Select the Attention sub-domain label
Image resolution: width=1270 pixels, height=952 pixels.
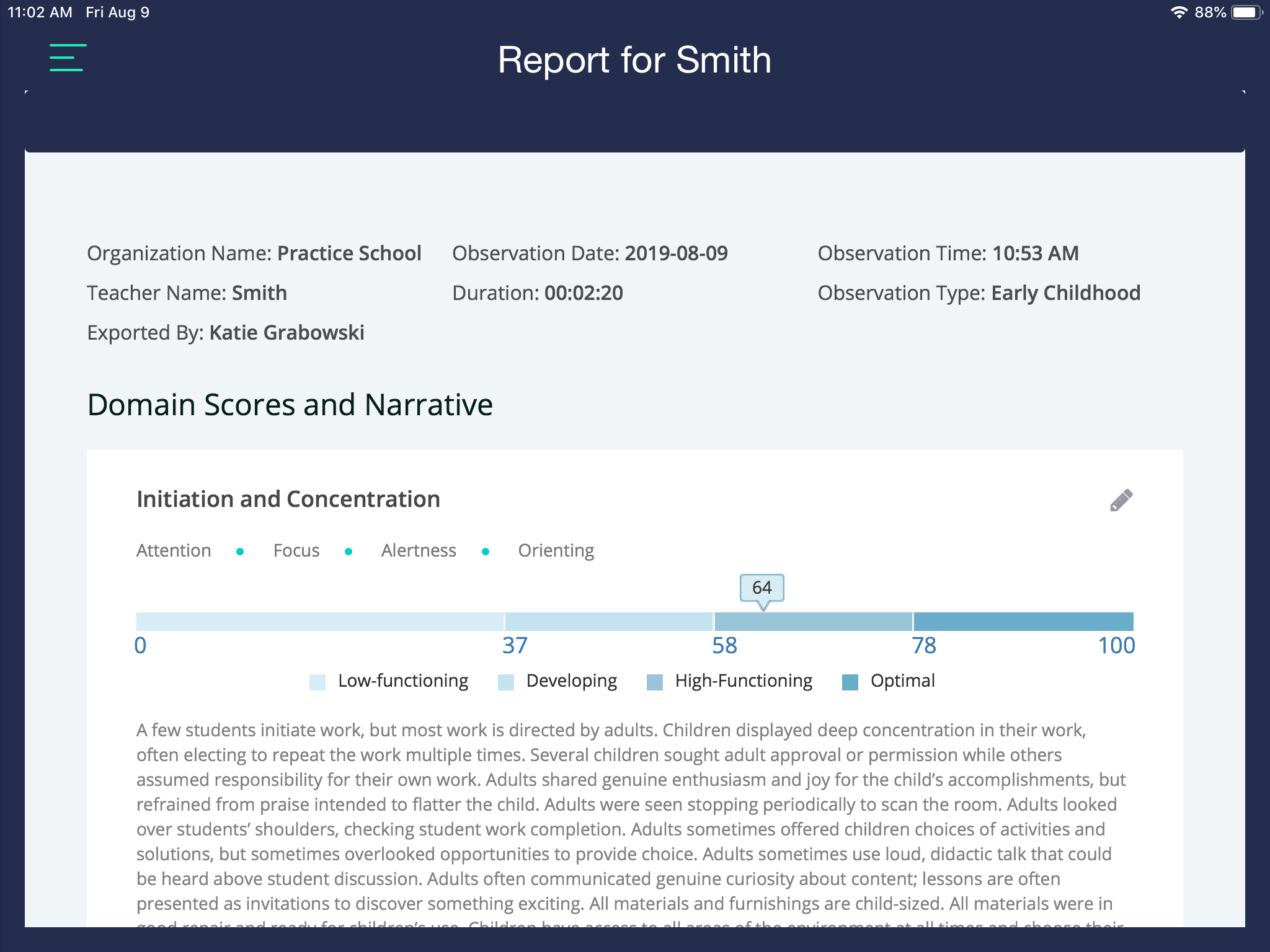pos(174,550)
